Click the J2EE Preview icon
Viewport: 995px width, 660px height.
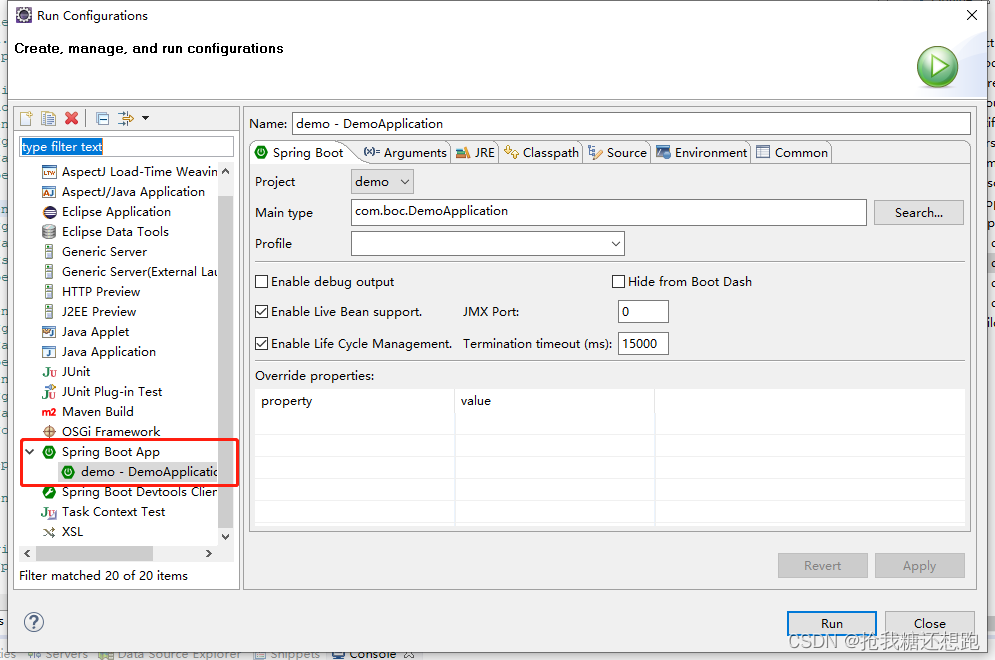pyautogui.click(x=49, y=312)
